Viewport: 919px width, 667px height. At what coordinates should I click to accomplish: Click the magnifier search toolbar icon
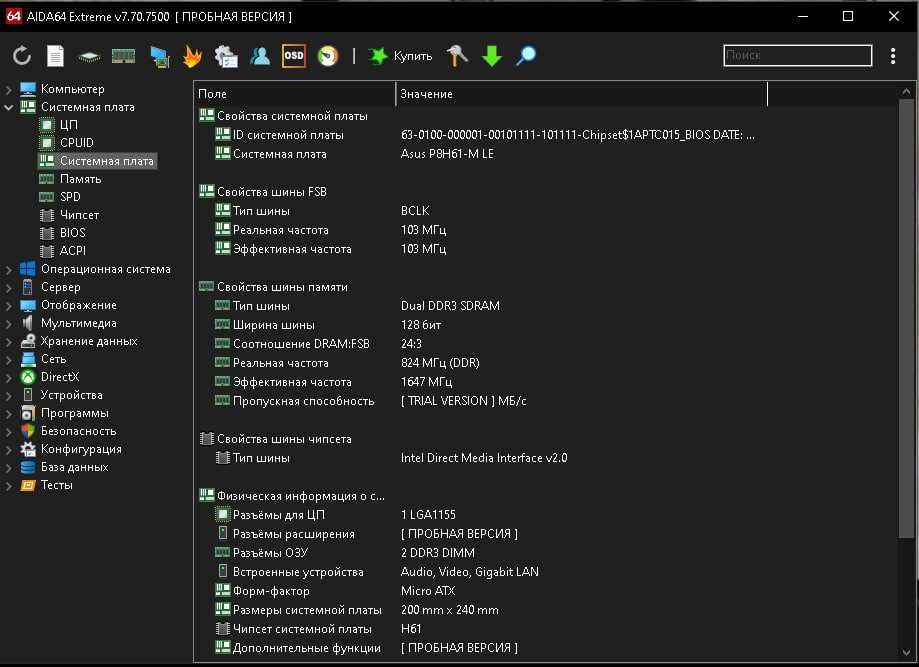coord(526,56)
